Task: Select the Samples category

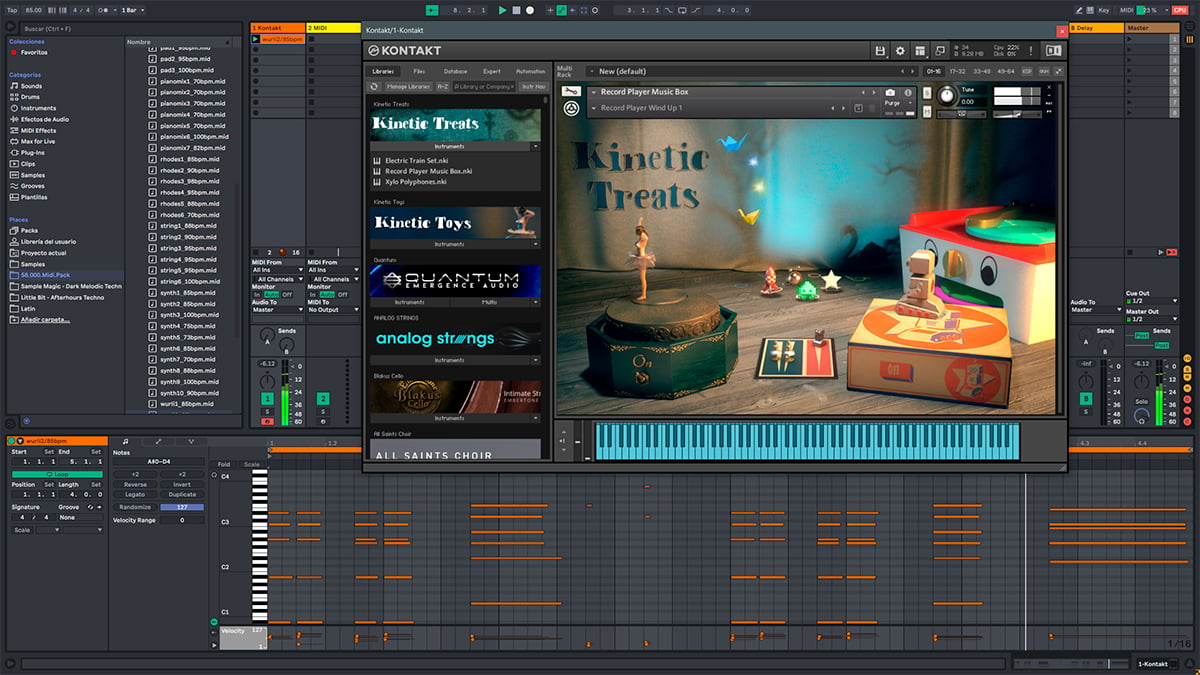Action: point(33,175)
